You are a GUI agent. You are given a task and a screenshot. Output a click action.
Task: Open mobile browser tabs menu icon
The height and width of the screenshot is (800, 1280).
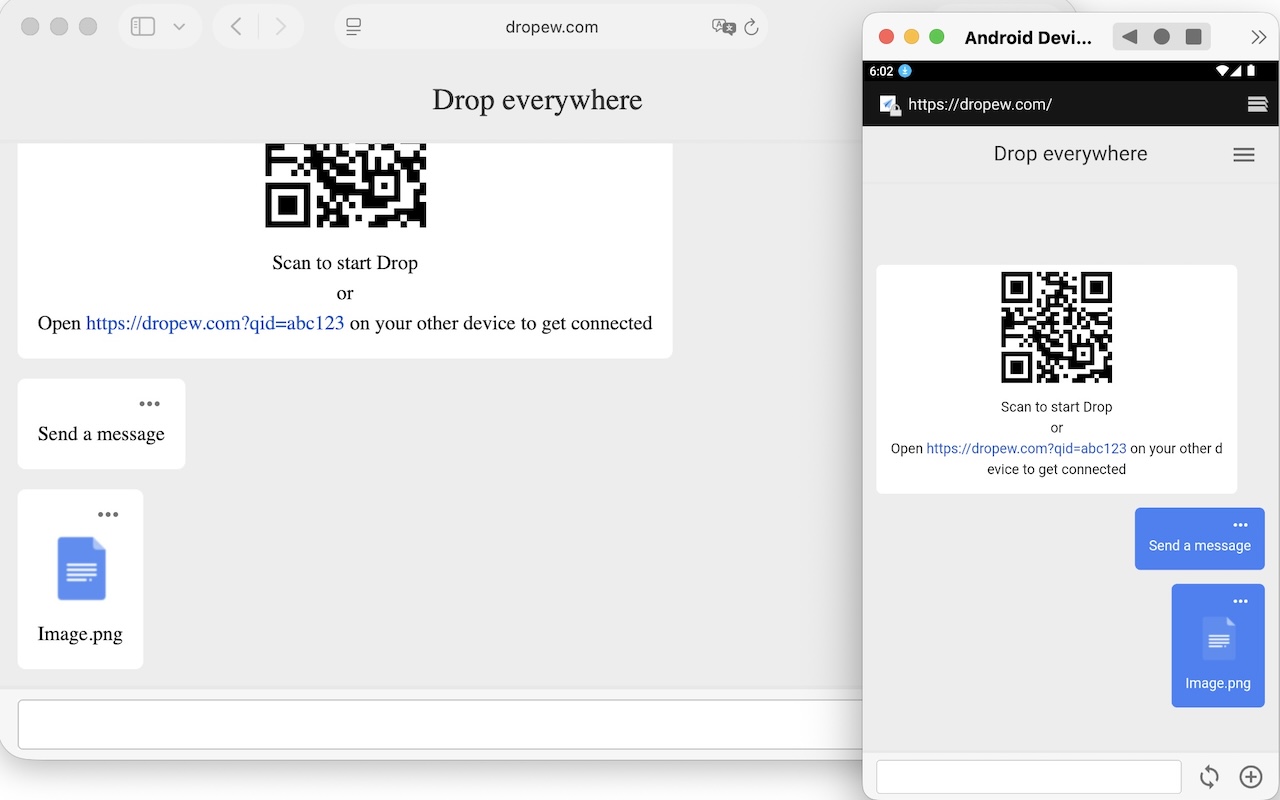[1258, 104]
